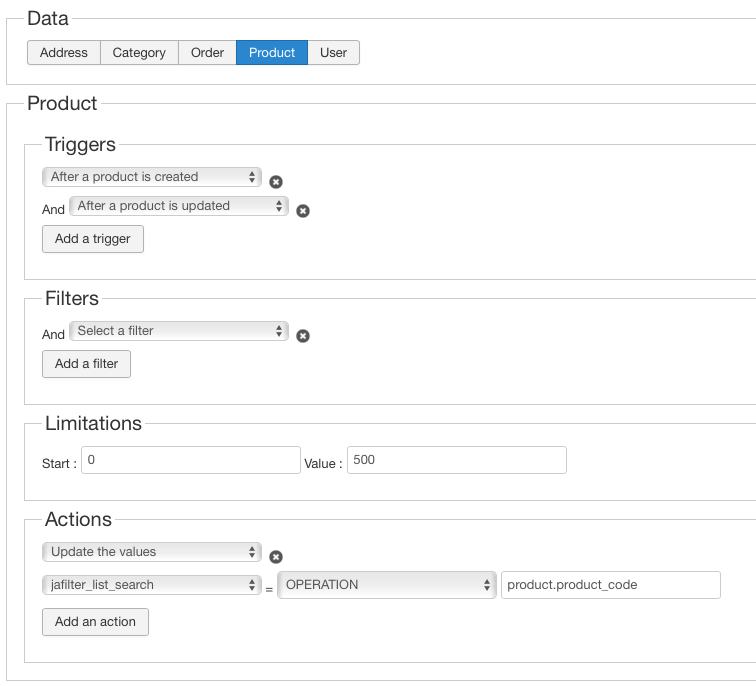Switch to the Order data tab
Image resolution: width=756 pixels, height=686 pixels.
(x=207, y=53)
